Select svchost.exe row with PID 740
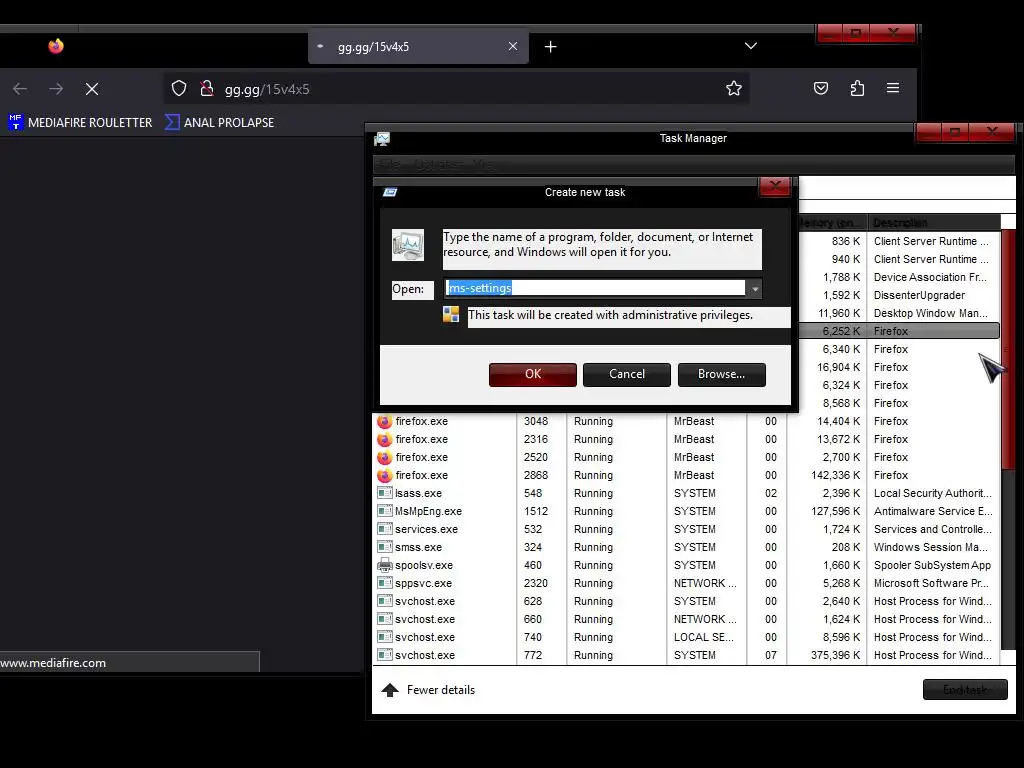 [686, 637]
